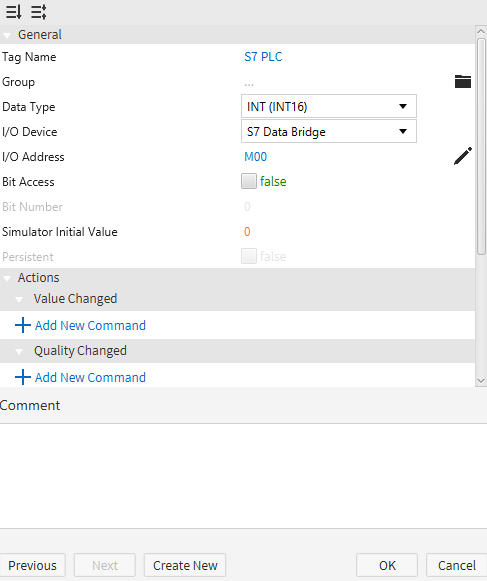487x581 pixels.
Task: Click the Create New button
Action: coord(185,565)
